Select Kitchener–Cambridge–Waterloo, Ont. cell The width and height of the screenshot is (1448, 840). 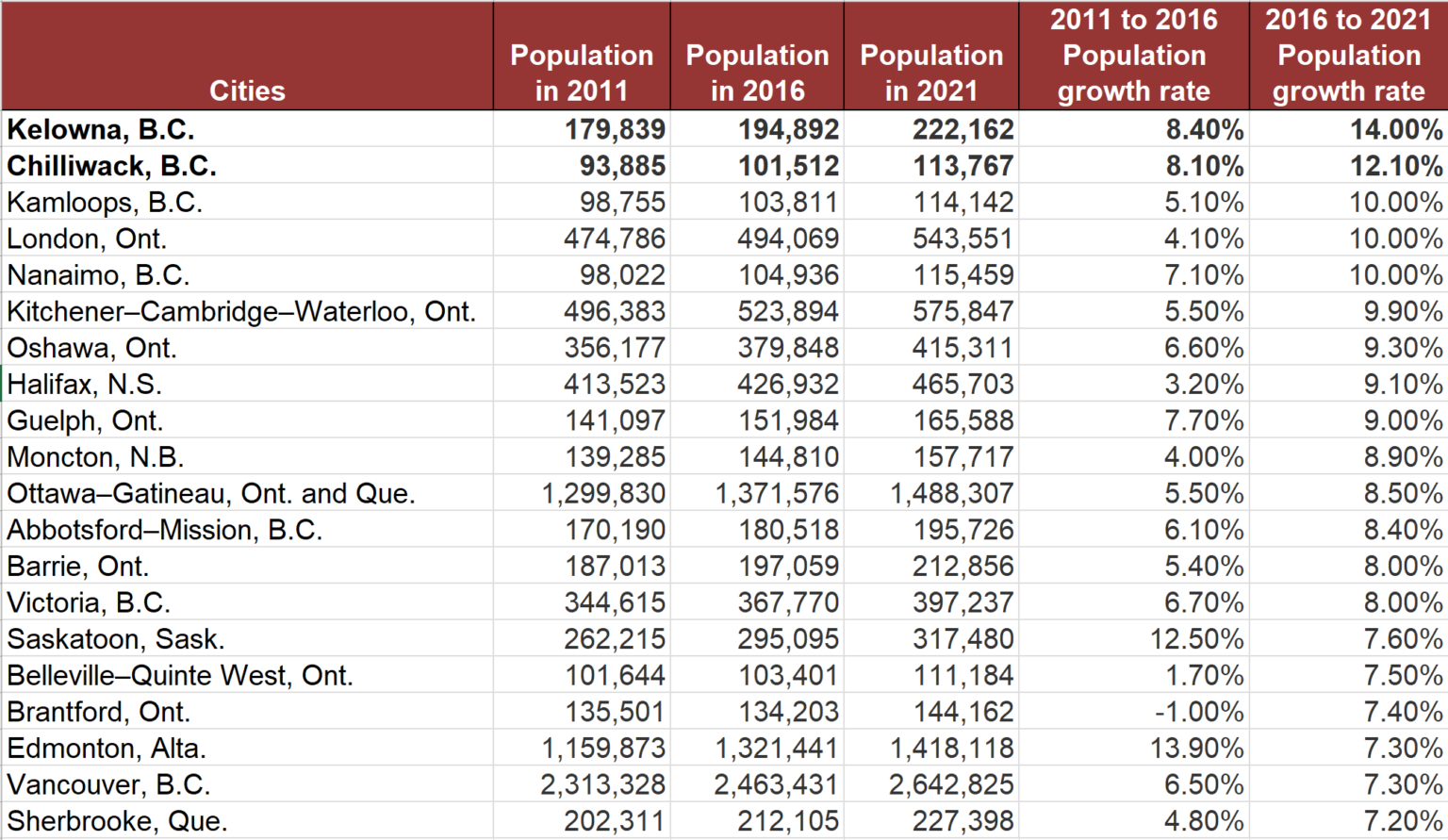click(x=247, y=311)
